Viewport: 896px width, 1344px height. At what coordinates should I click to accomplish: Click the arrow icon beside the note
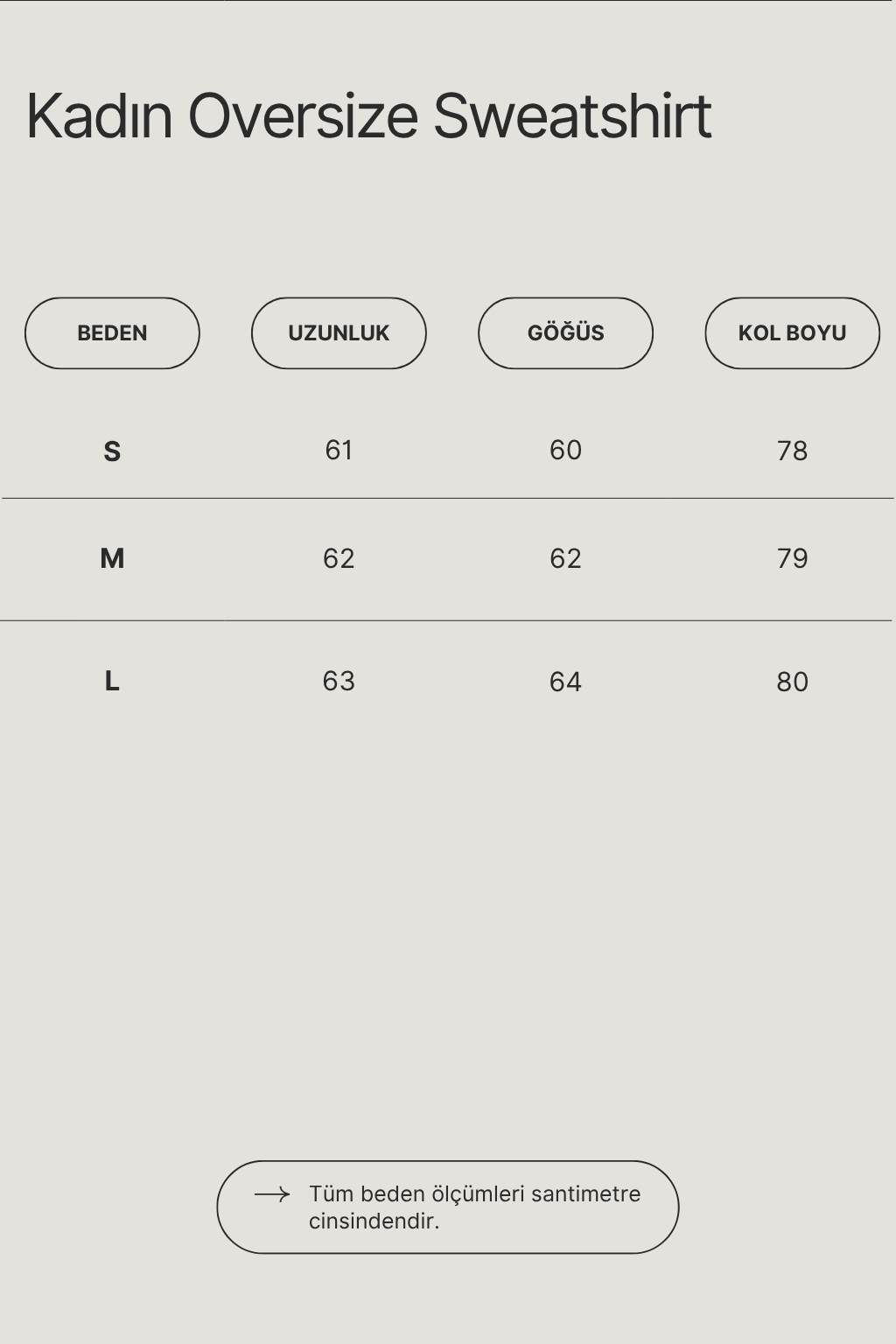tap(271, 1194)
